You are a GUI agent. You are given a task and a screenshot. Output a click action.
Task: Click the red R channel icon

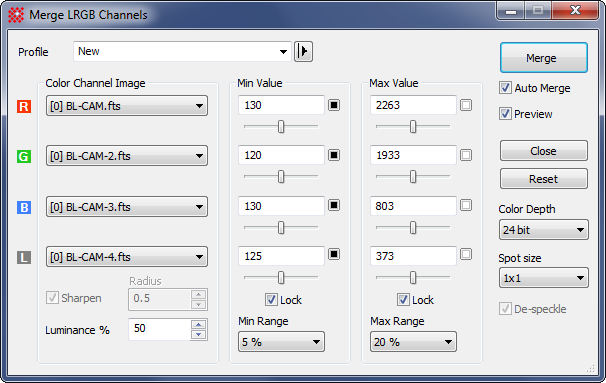(24, 106)
